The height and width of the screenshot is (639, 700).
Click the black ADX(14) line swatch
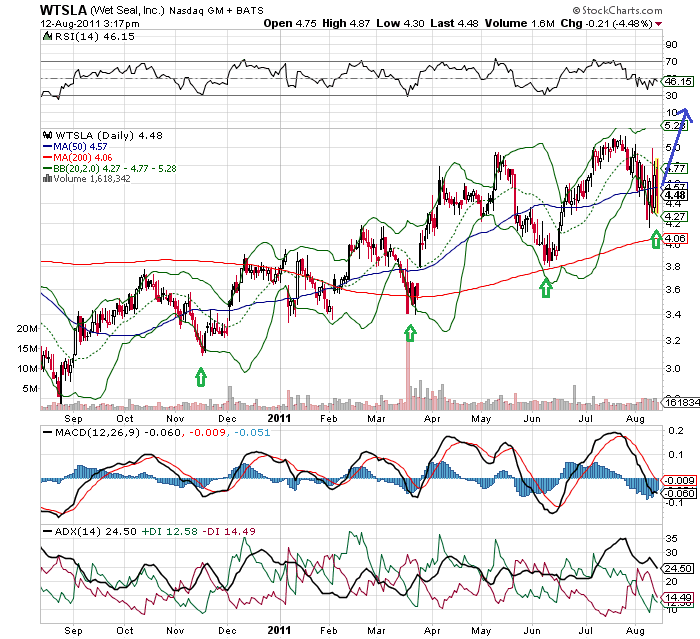pyautogui.click(x=47, y=532)
